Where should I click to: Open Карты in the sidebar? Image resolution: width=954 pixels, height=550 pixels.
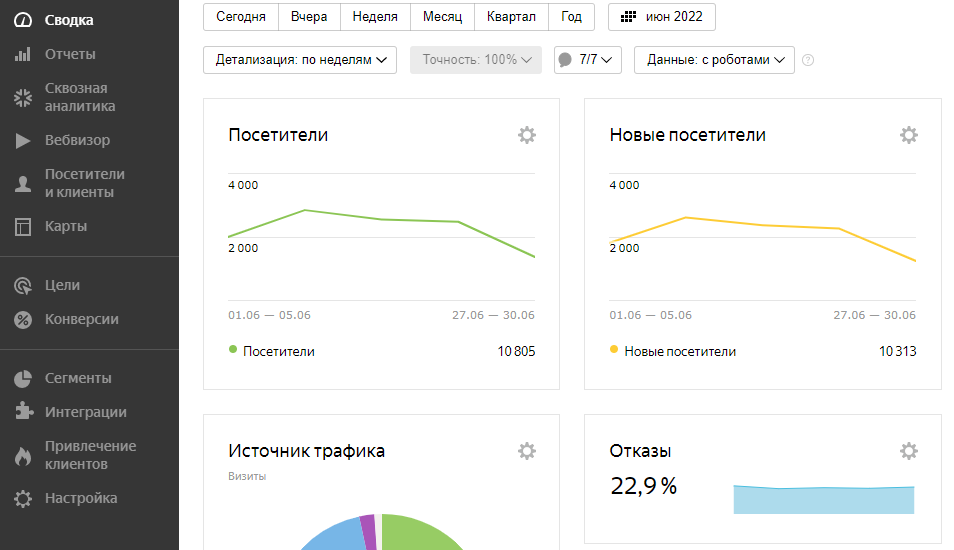click(x=66, y=226)
